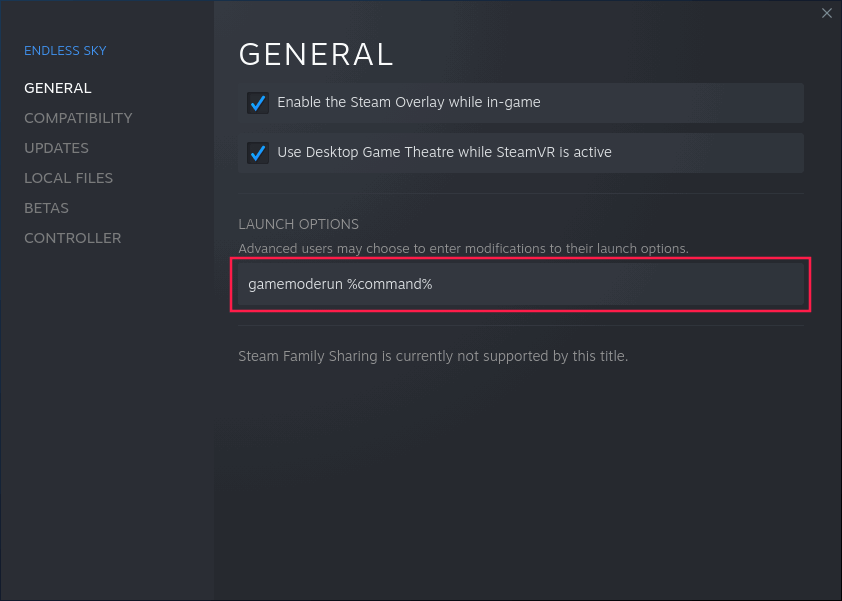Open the BETAS section
The height and width of the screenshot is (601, 842).
(46, 208)
